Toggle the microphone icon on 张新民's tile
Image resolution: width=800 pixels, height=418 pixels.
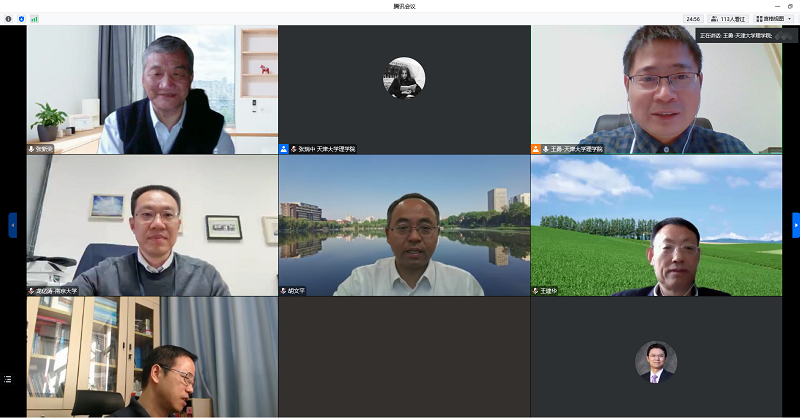click(x=32, y=149)
